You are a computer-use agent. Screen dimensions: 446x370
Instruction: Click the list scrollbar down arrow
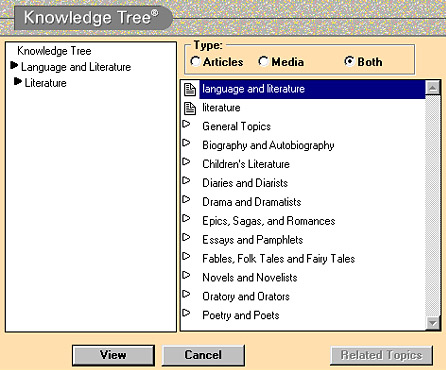(433, 323)
